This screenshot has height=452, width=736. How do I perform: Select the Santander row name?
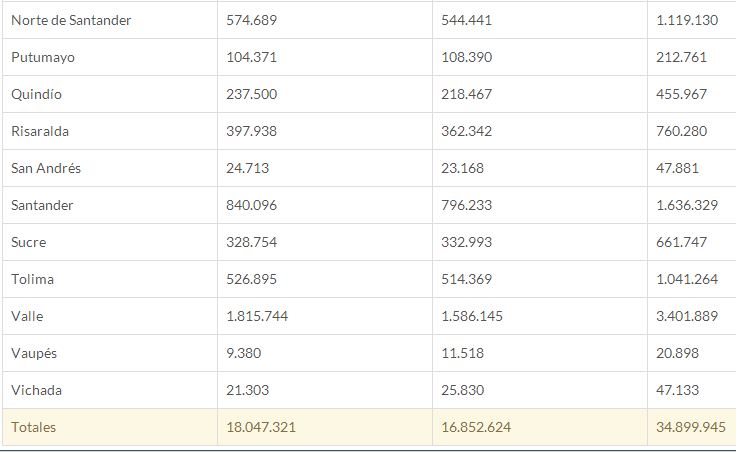tap(43, 205)
